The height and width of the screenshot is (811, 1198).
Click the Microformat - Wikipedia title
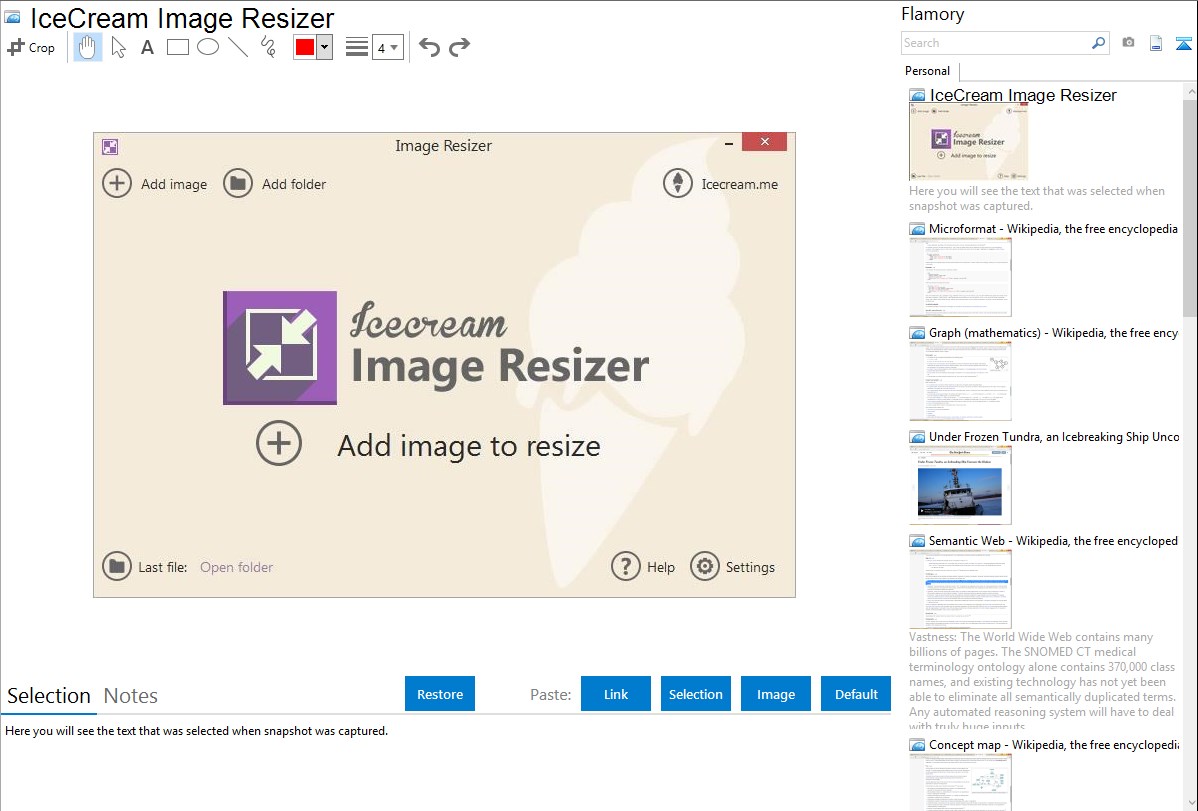coord(1053,229)
